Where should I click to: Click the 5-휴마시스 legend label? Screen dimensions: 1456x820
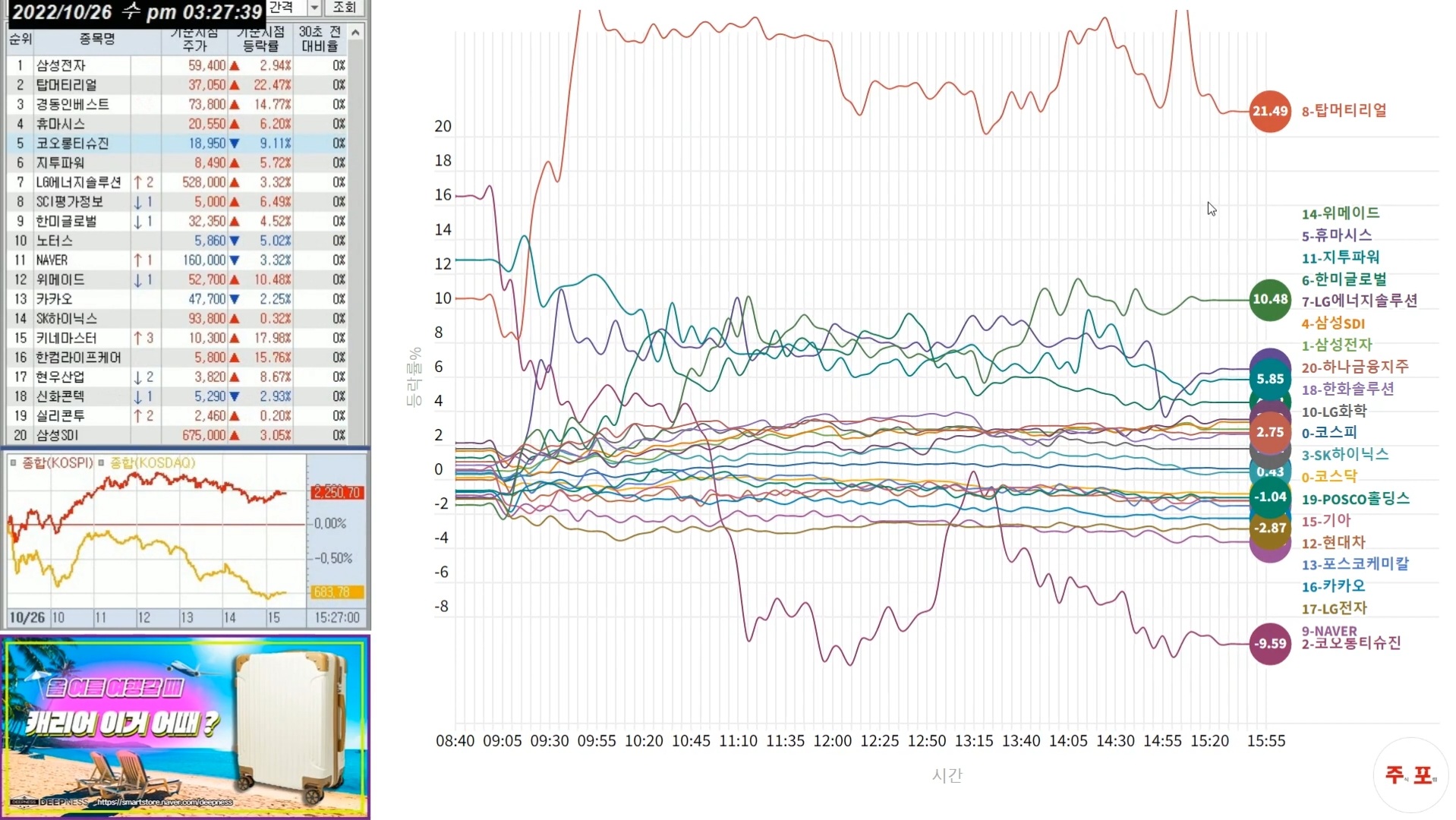coord(1337,235)
